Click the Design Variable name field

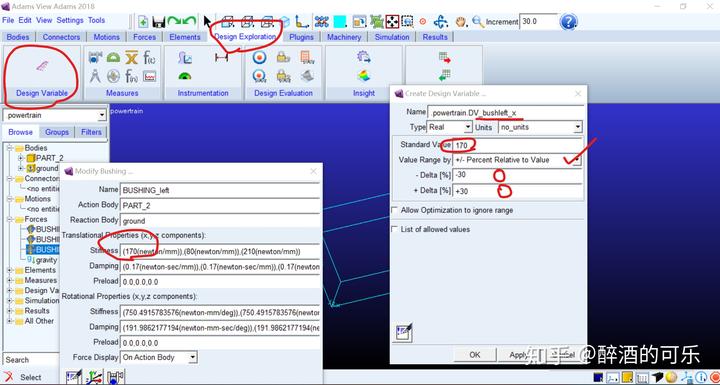point(505,112)
